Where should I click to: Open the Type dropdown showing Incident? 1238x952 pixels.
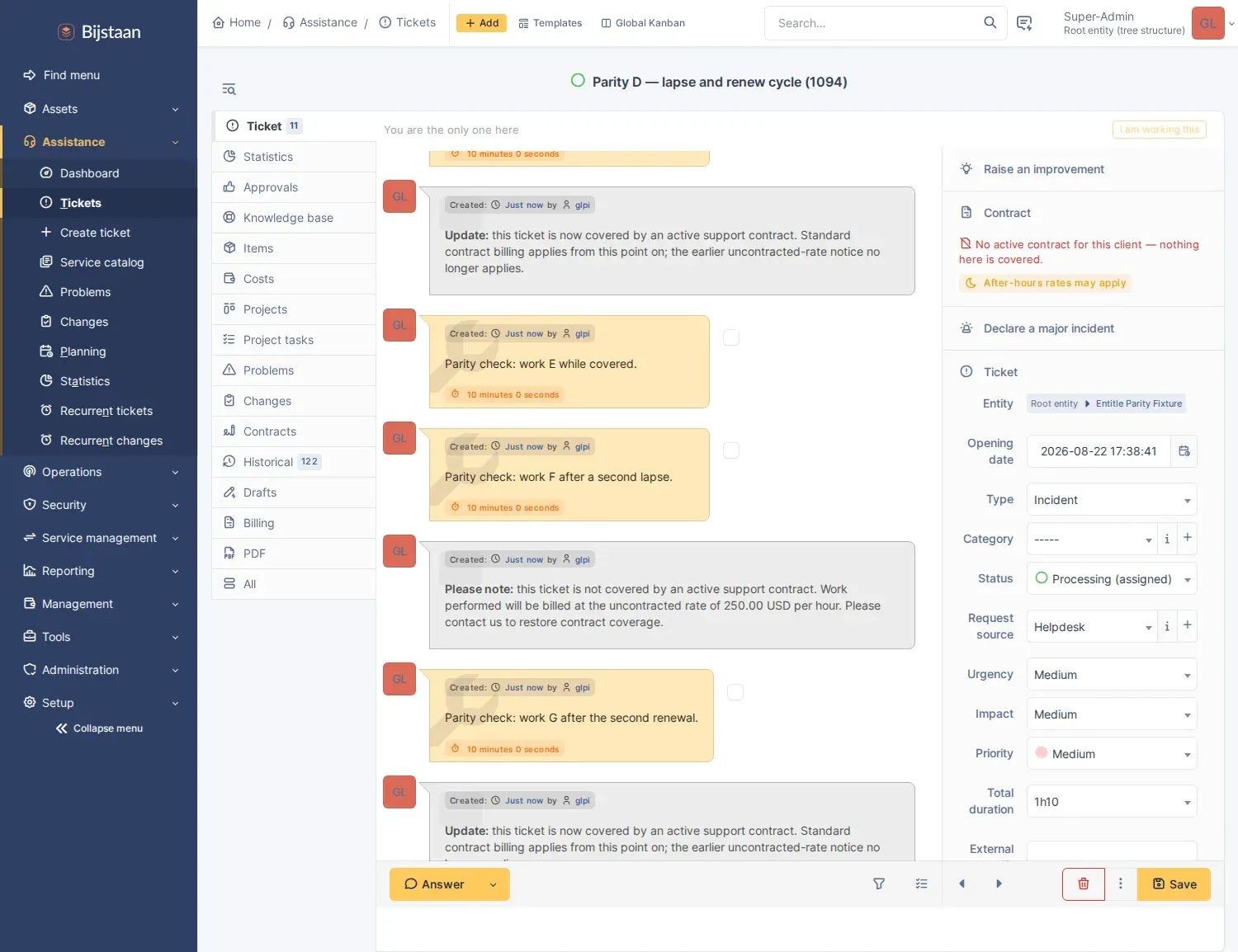pyautogui.click(x=1112, y=500)
